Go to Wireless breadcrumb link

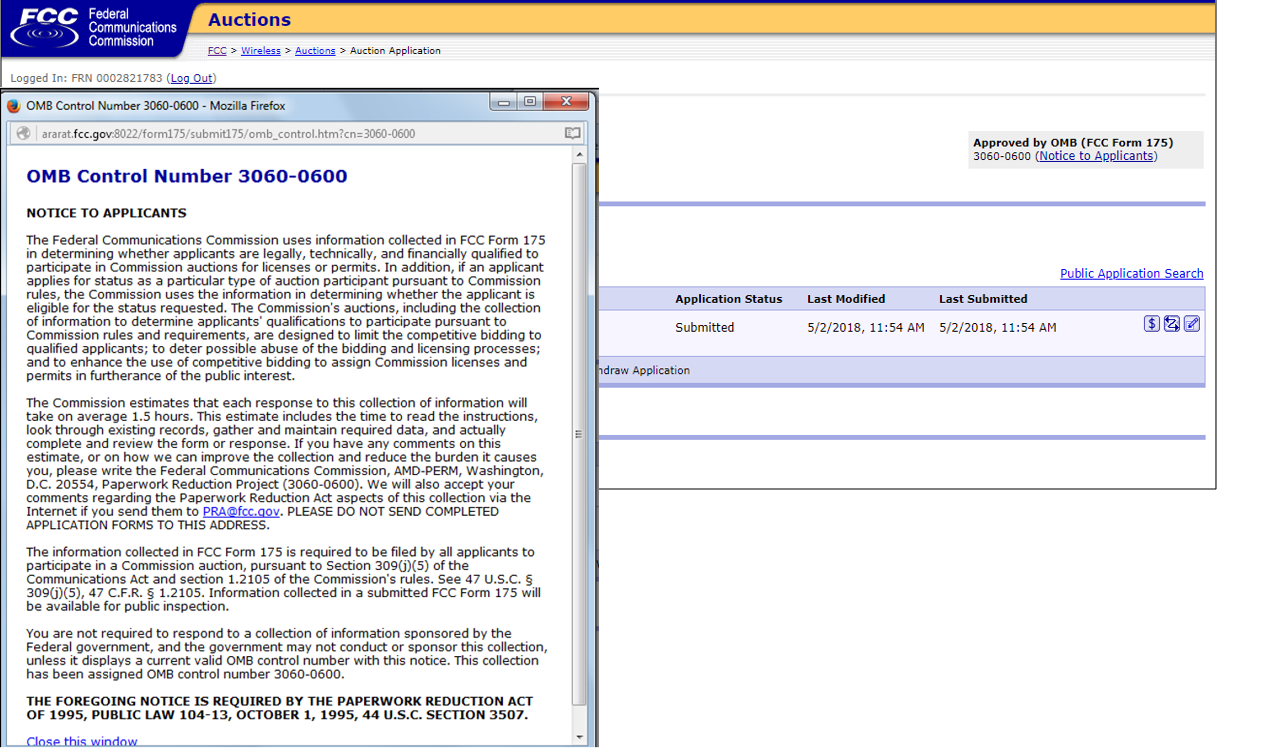[x=261, y=51]
